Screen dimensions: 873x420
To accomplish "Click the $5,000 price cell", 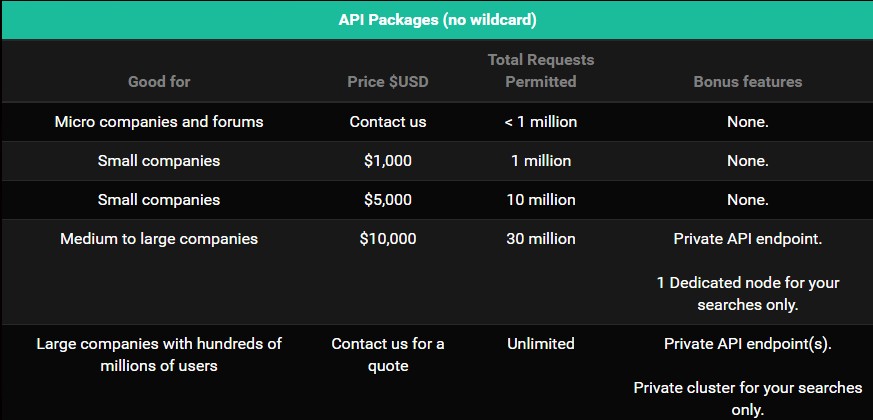I will coord(388,199).
